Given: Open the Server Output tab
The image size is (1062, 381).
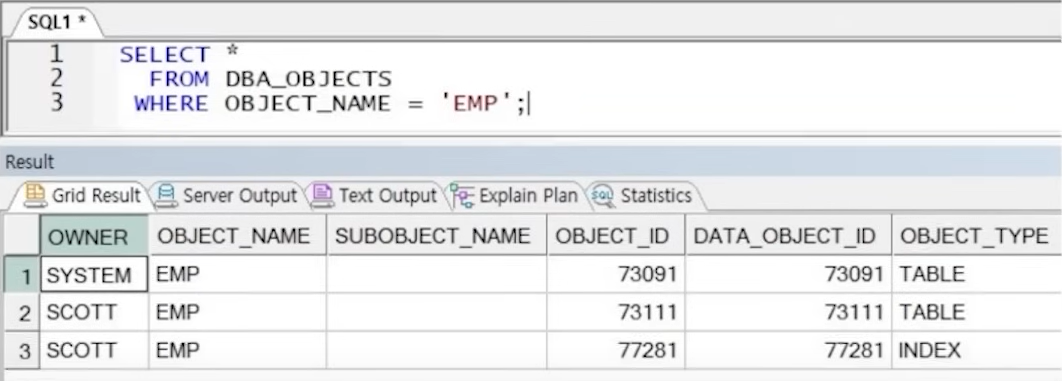Looking at the screenshot, I should point(227,196).
